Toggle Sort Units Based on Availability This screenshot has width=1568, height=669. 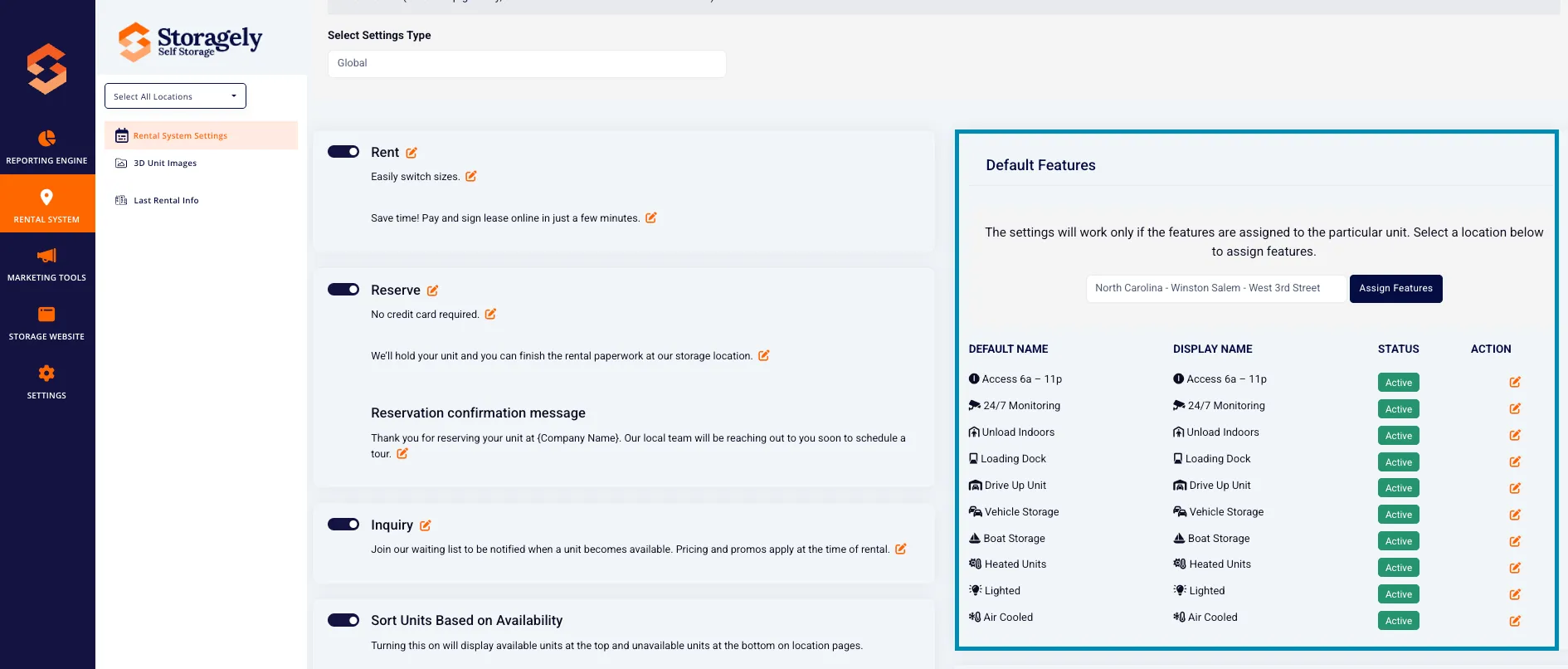pyautogui.click(x=343, y=620)
